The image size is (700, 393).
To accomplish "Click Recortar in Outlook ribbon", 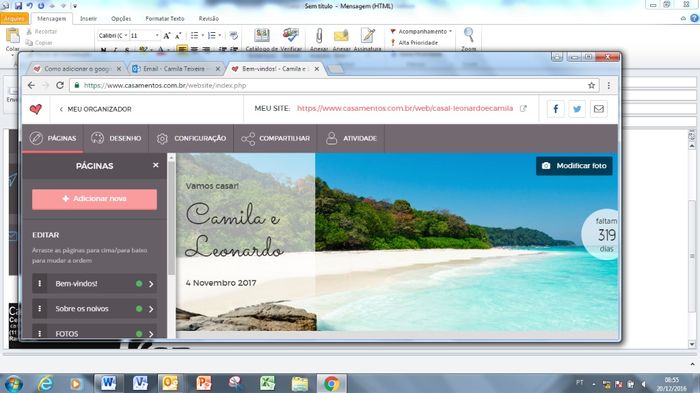I will (x=42, y=32).
